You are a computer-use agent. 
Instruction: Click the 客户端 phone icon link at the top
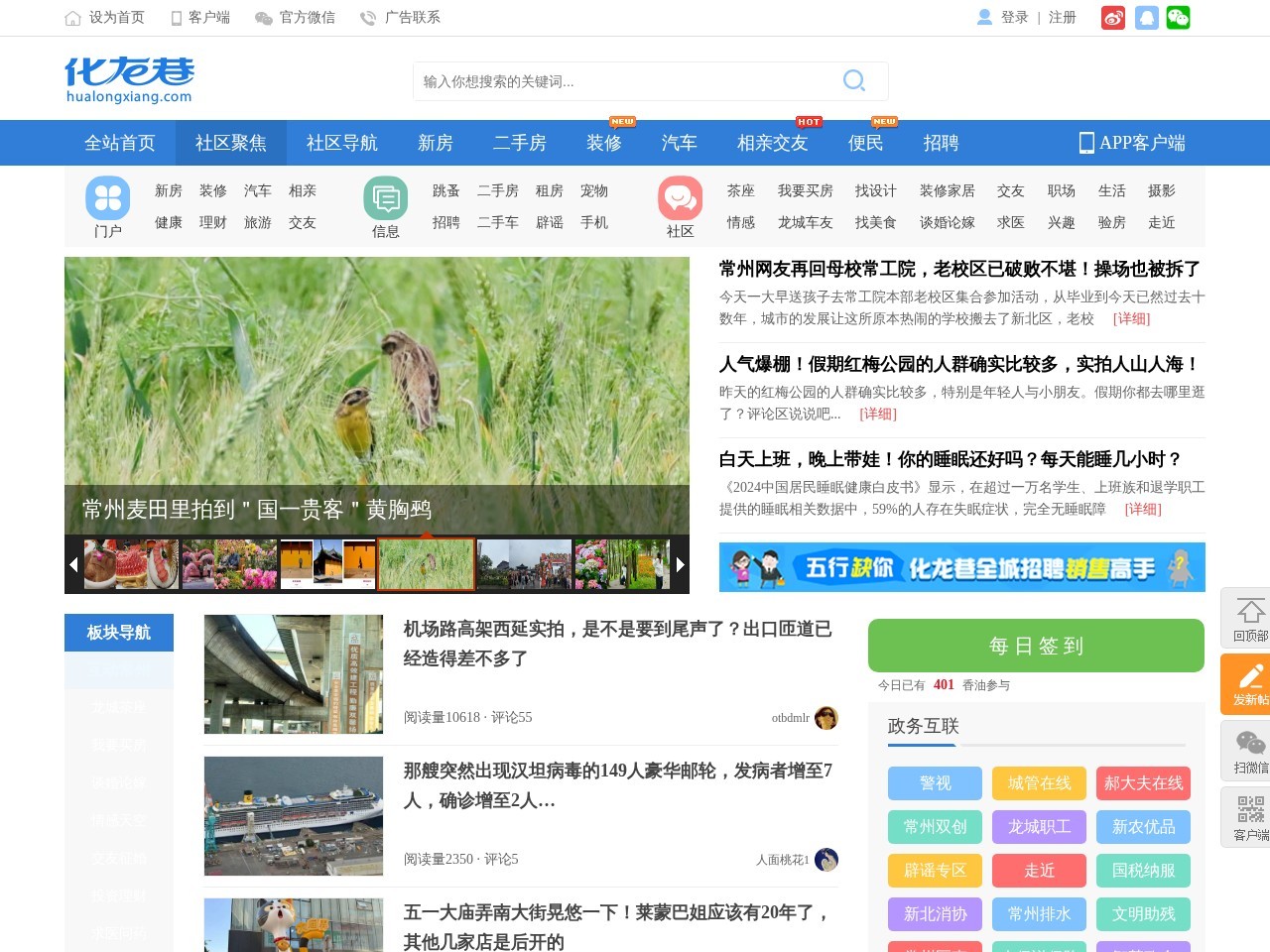point(199,18)
